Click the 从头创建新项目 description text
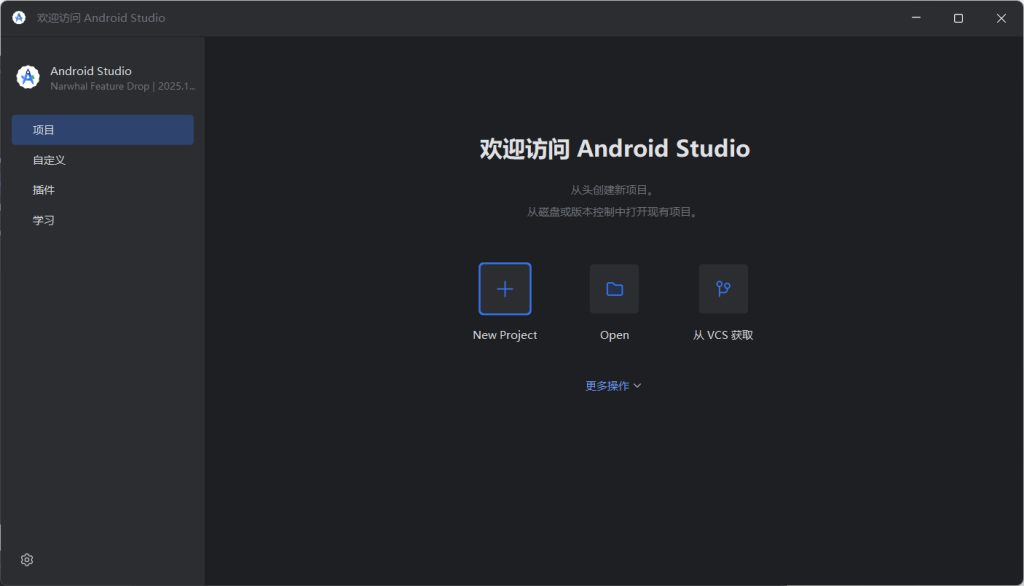Image resolution: width=1024 pixels, height=586 pixels. tap(613, 190)
